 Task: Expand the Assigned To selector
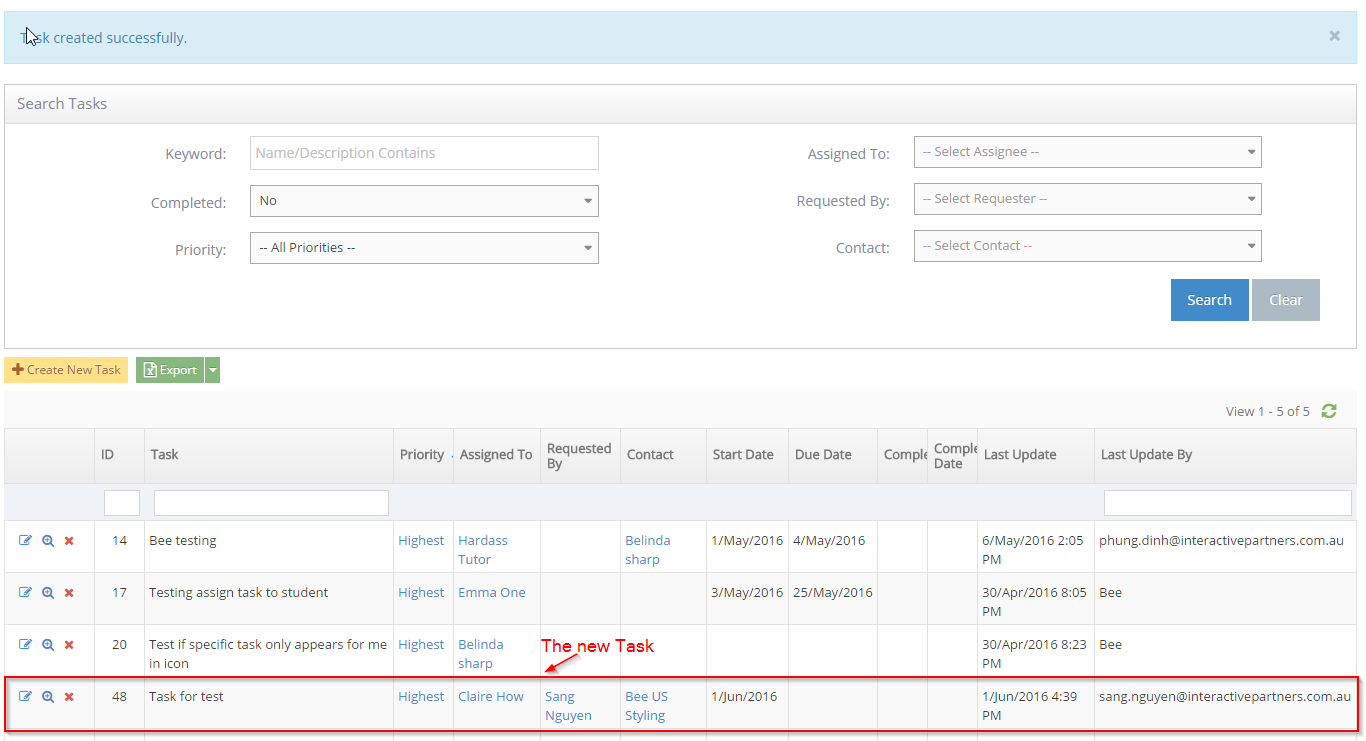1087,152
